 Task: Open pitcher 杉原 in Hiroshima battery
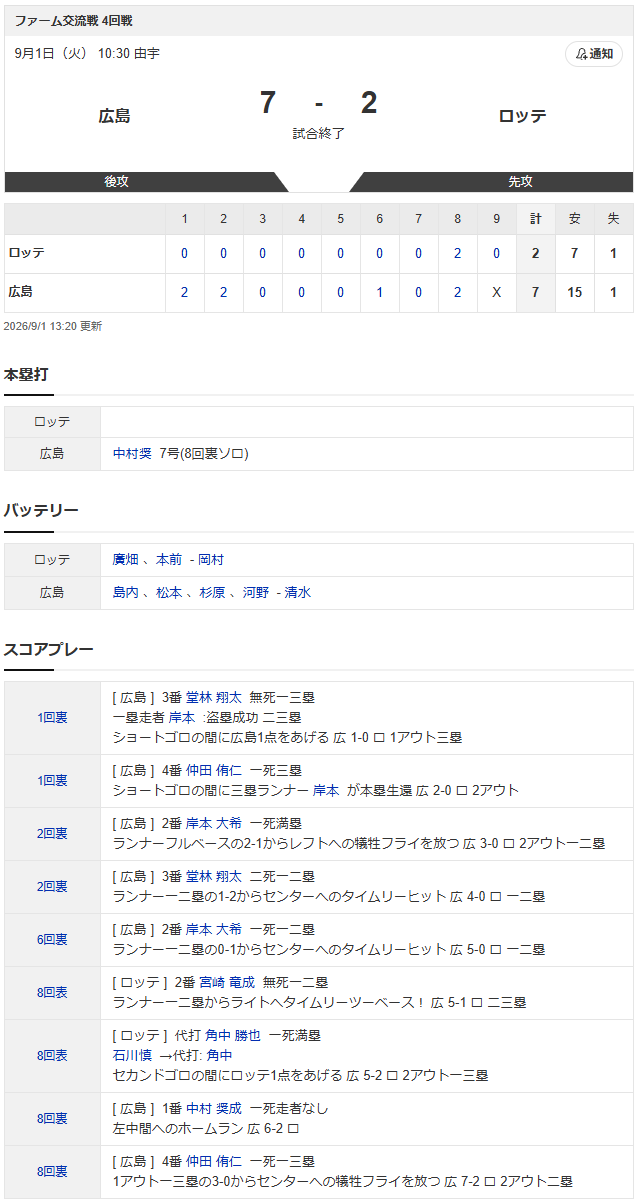pyautogui.click(x=212, y=593)
